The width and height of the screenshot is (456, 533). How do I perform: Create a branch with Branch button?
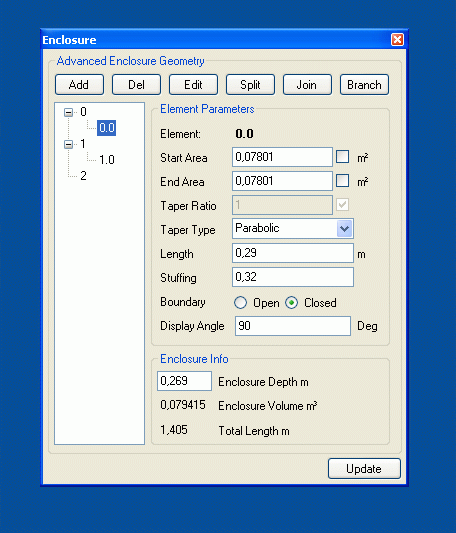(x=364, y=85)
